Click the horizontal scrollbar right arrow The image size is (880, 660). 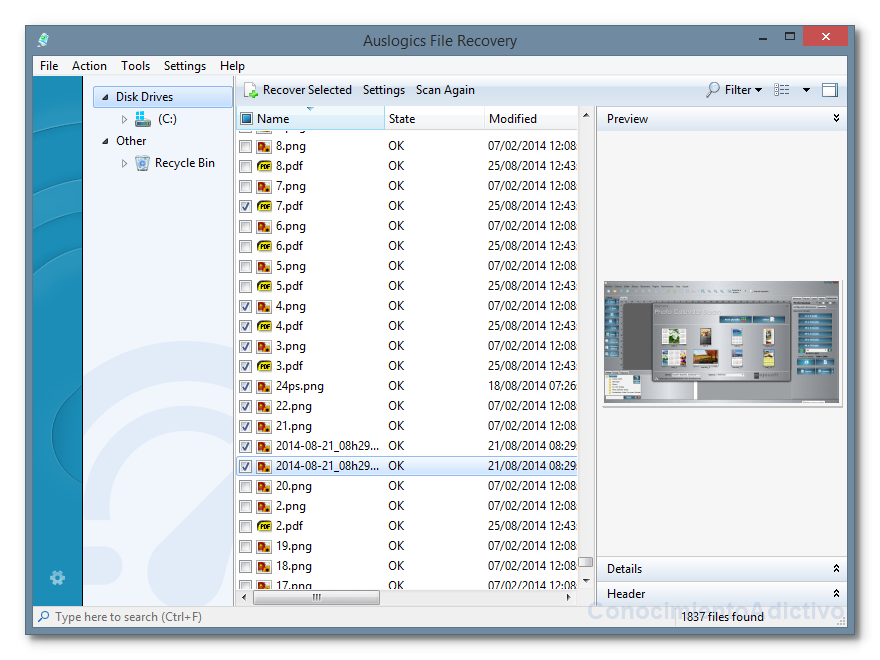coord(569,597)
